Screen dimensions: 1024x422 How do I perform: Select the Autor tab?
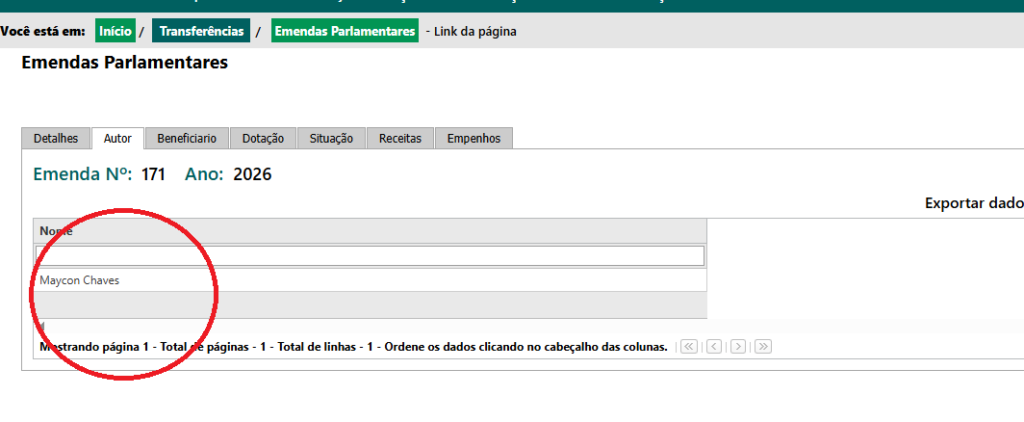[x=118, y=139]
